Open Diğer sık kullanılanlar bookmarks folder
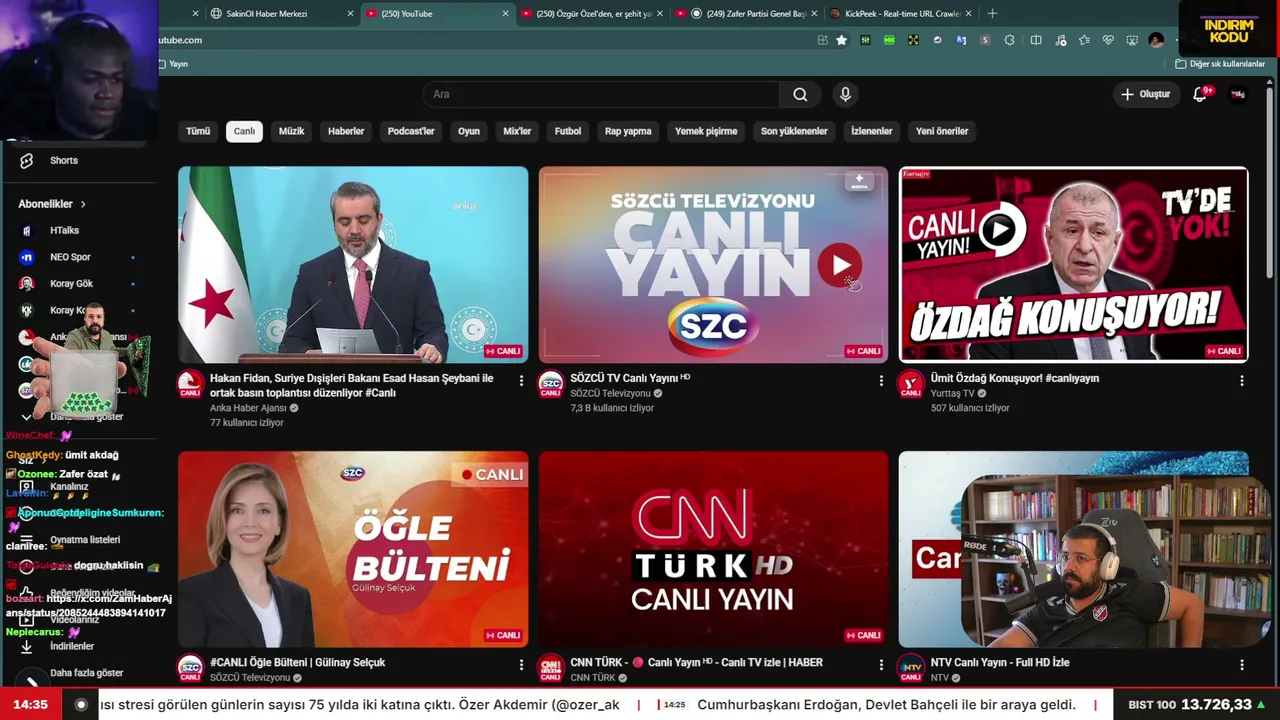This screenshot has height=720, width=1280. 1220,64
